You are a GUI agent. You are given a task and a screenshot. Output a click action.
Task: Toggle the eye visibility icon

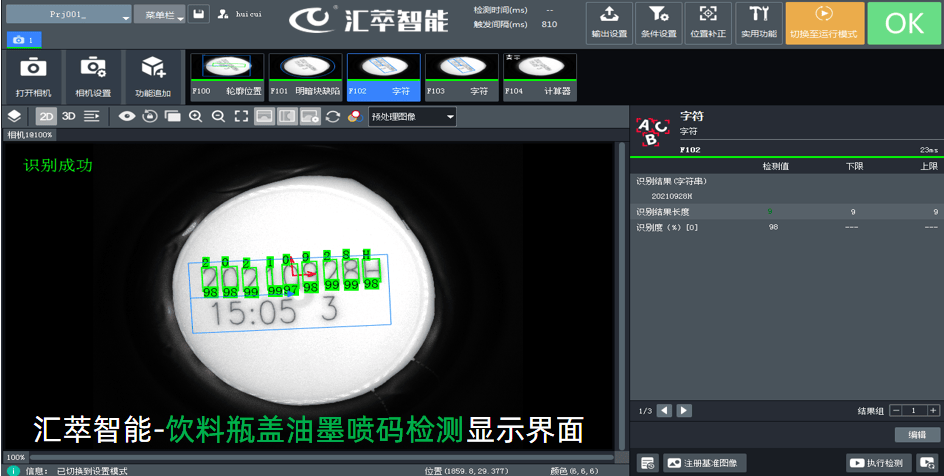pos(127,116)
